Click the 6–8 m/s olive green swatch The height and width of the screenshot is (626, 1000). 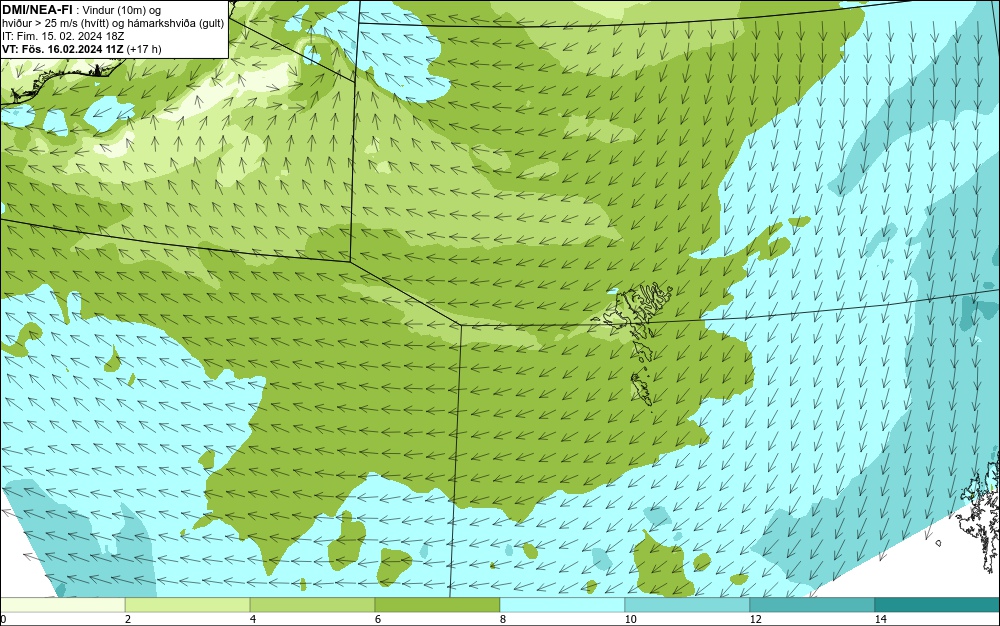pos(438,604)
